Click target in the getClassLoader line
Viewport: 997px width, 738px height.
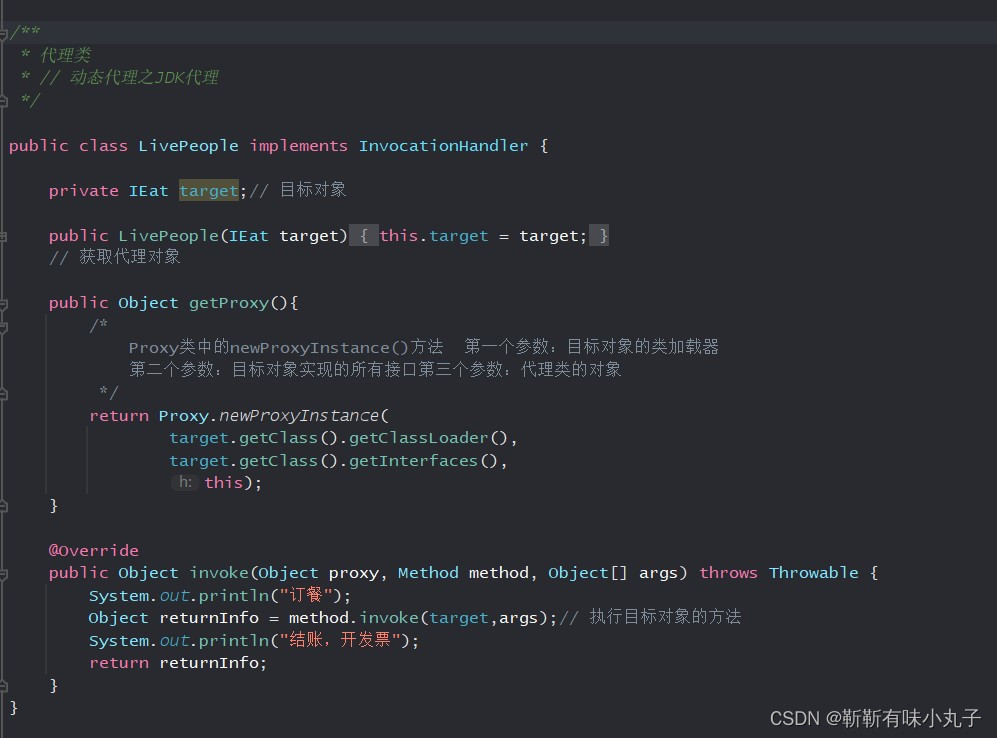[x=198, y=438]
